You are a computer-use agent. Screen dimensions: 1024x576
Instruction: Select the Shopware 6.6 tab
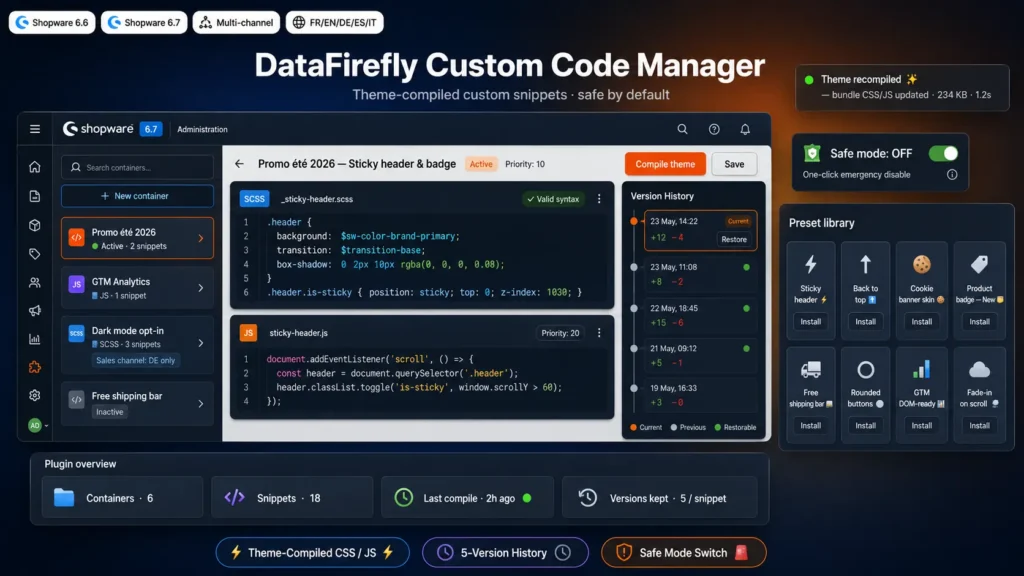pos(52,22)
